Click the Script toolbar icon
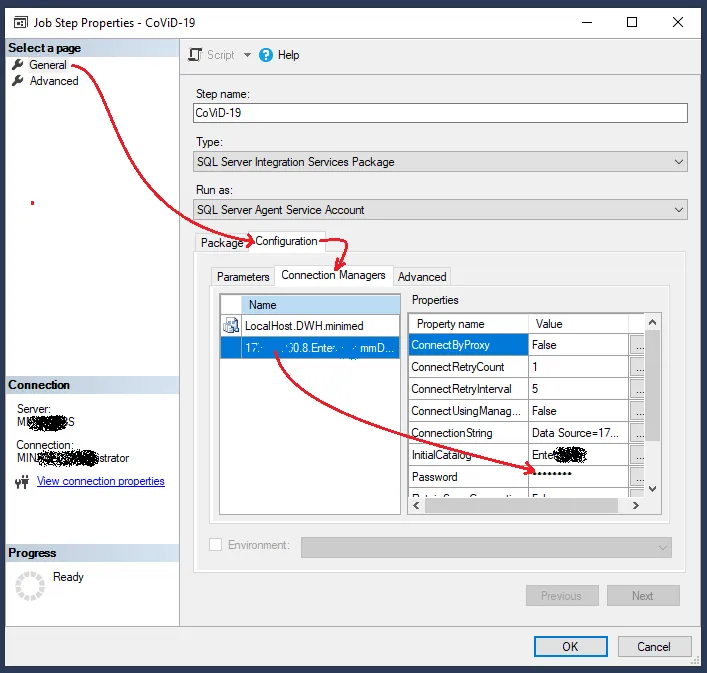The width and height of the screenshot is (707, 673). tap(195, 55)
